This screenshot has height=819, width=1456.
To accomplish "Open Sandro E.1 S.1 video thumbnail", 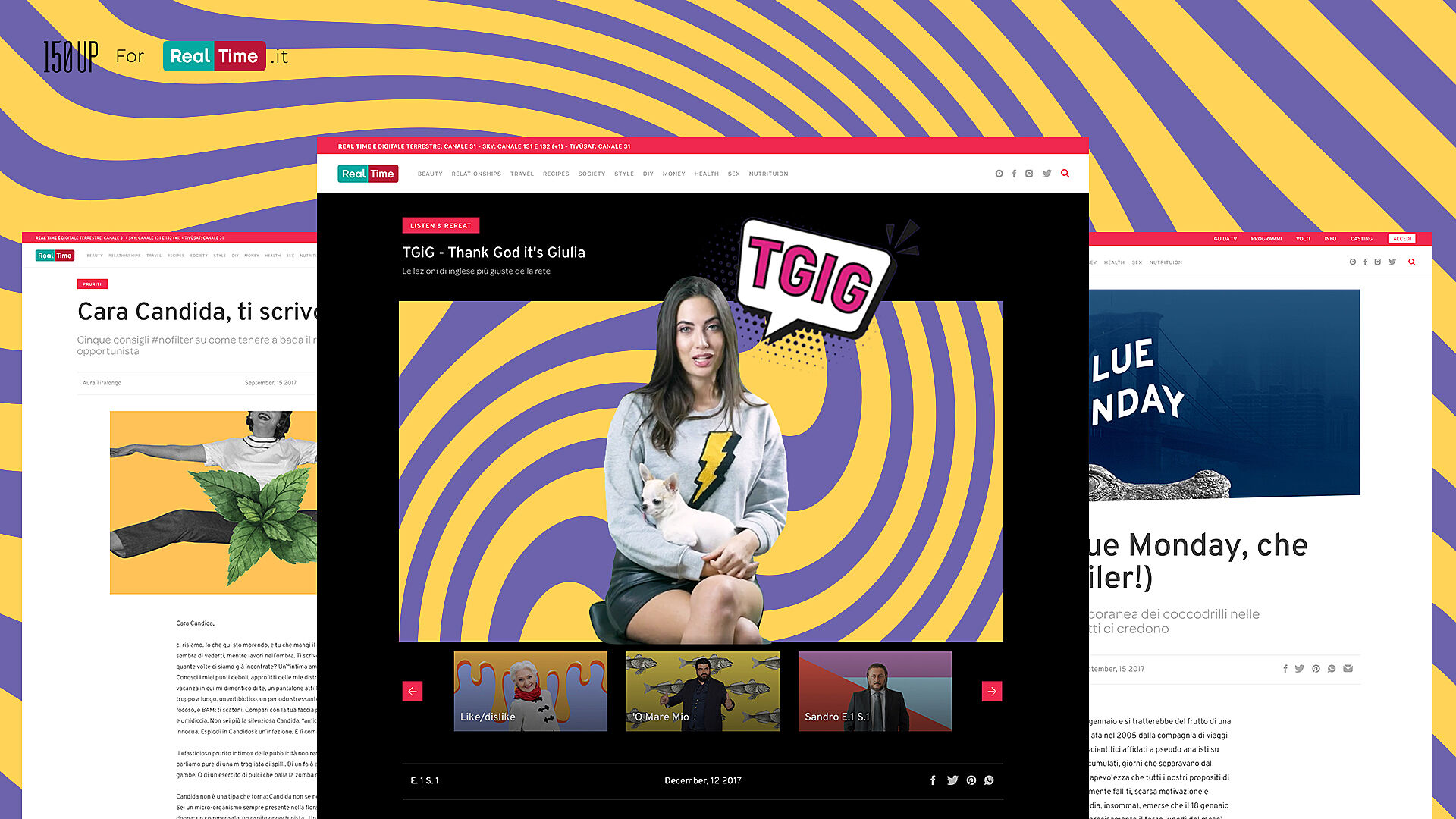I will [x=874, y=691].
